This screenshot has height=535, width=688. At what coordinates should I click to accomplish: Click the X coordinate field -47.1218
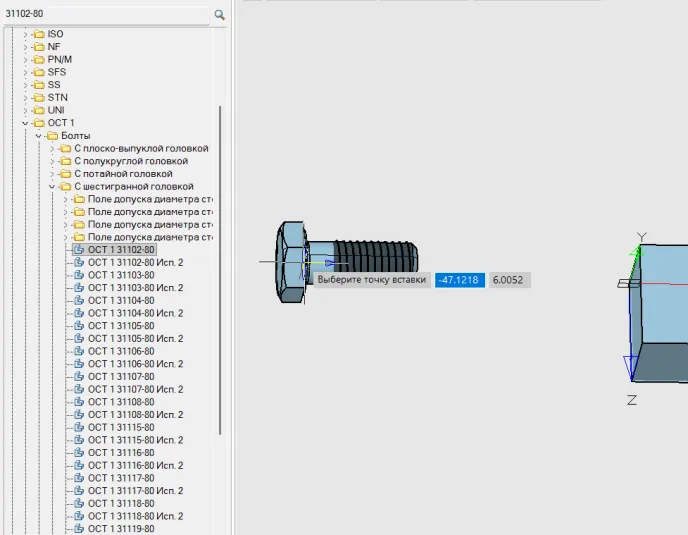pos(460,281)
